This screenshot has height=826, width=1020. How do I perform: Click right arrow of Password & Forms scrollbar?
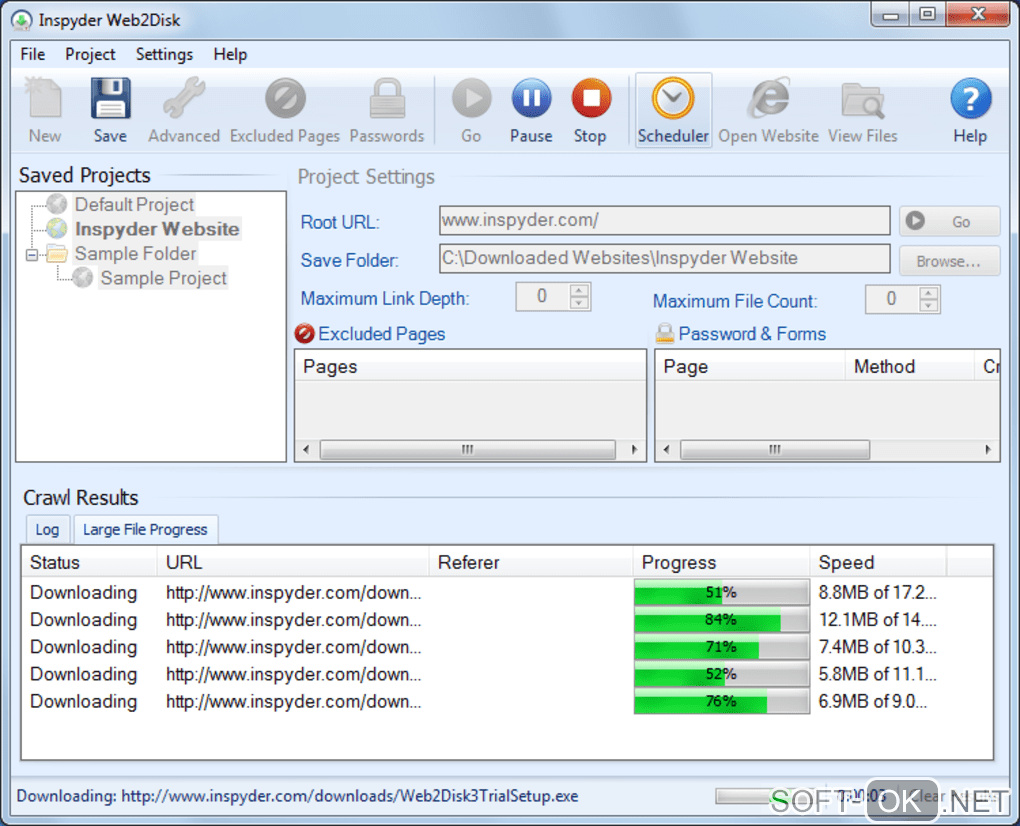coord(987,449)
